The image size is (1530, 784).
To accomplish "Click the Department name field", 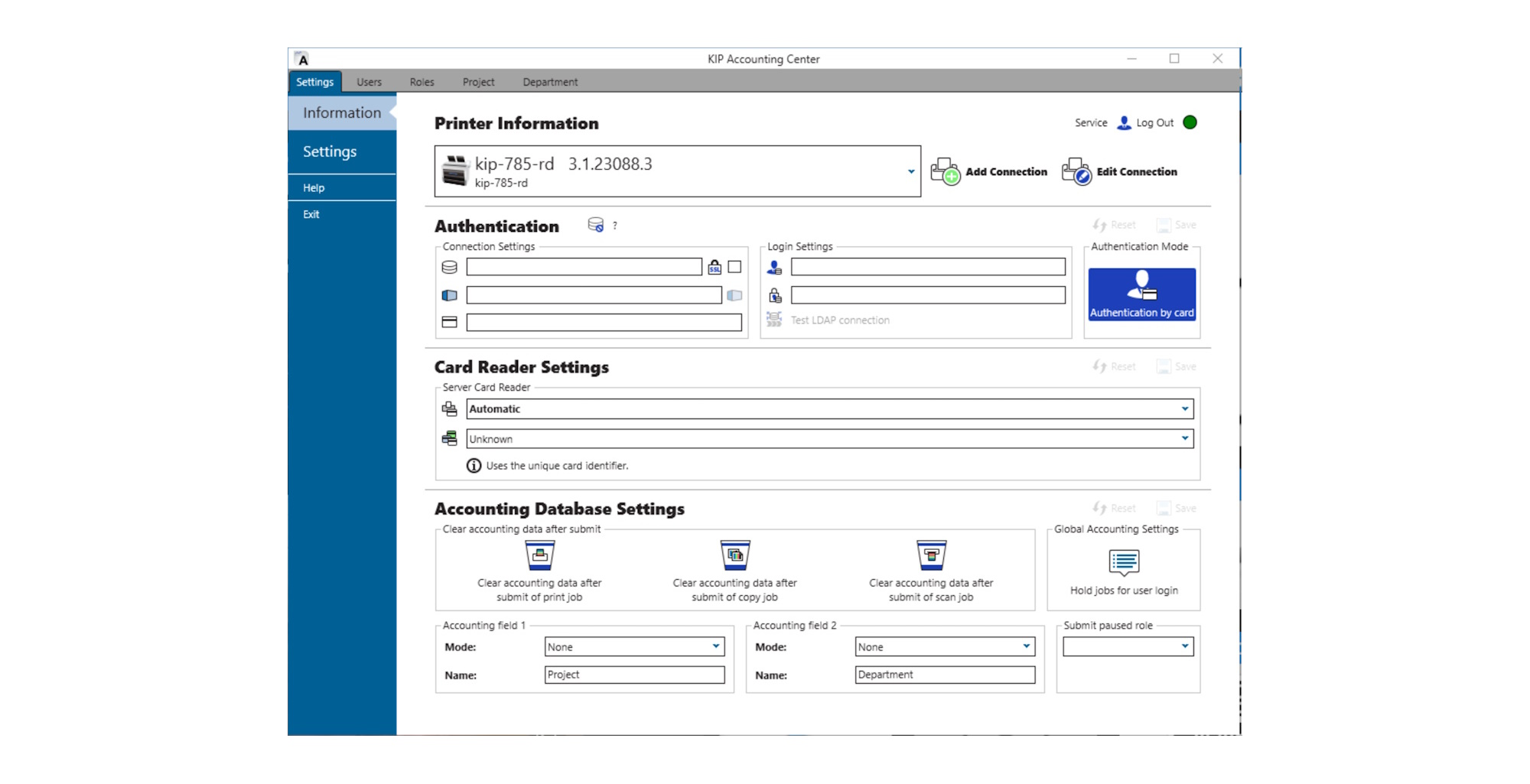I will click(x=945, y=675).
